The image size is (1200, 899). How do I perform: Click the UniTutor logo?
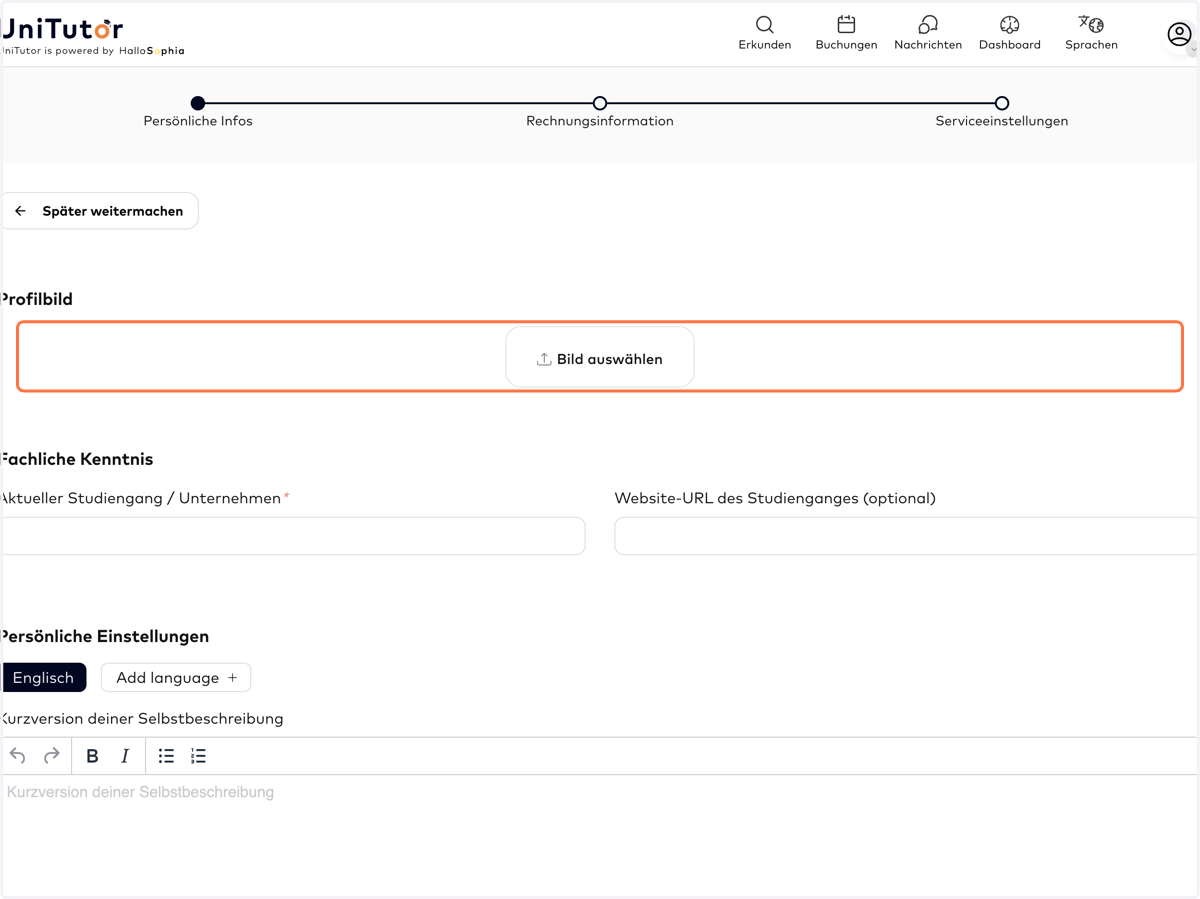pyautogui.click(x=62, y=28)
